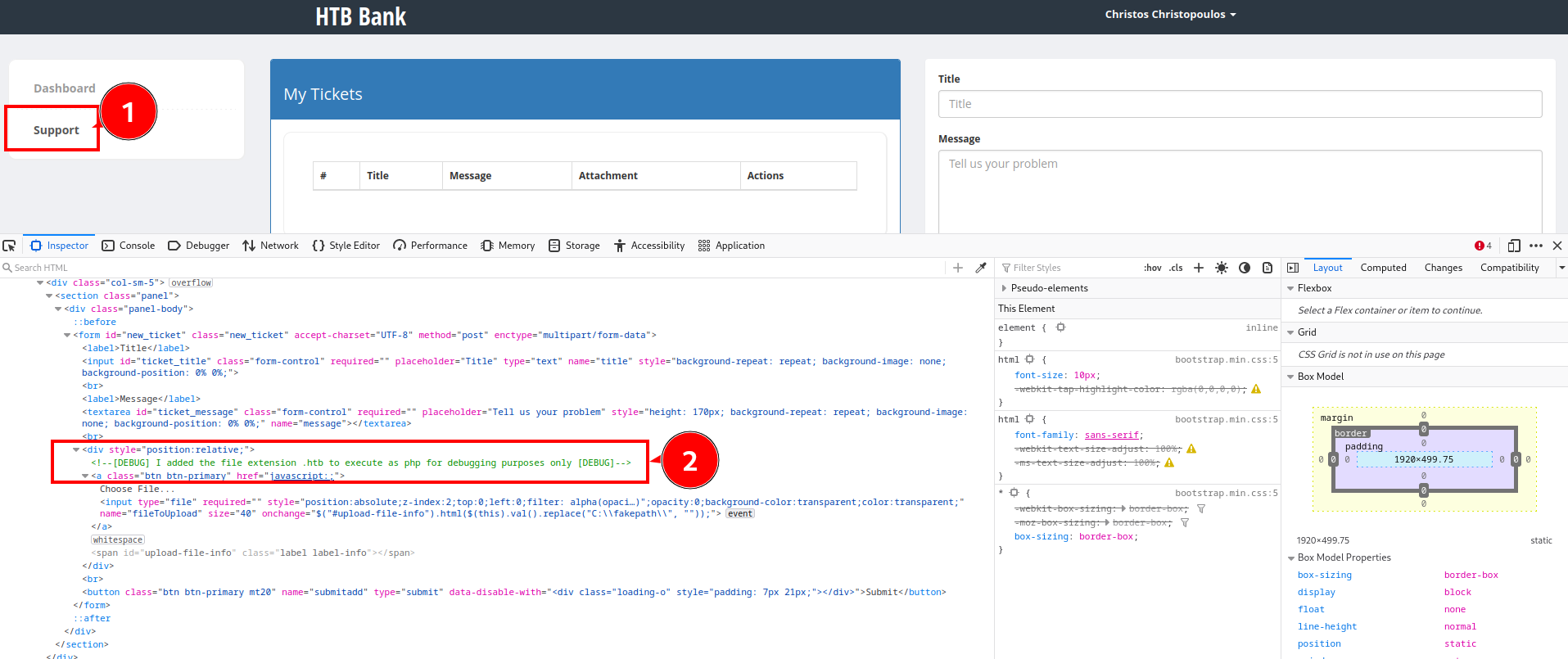Select the Layout sidebar tab
This screenshot has height=659, width=1568.
[x=1327, y=268]
